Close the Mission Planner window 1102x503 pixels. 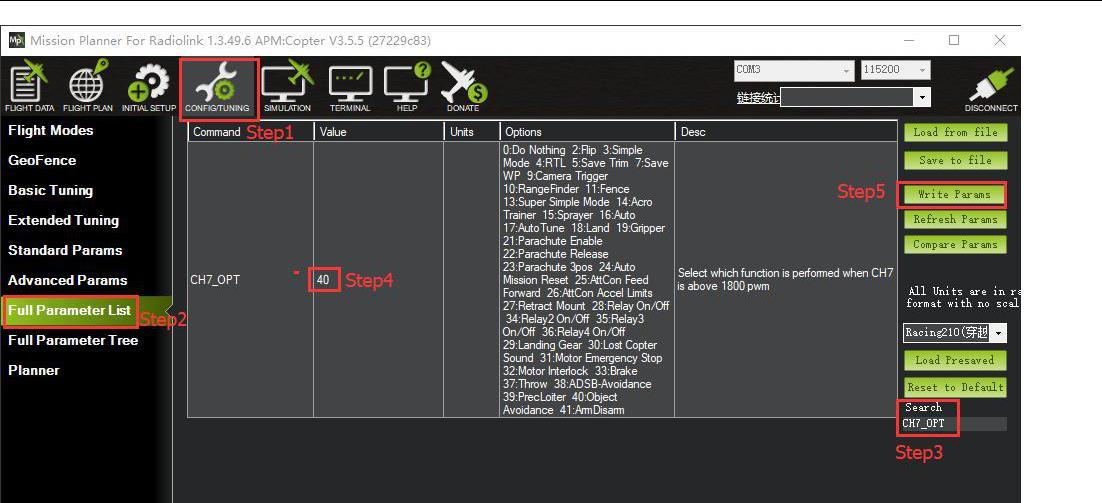point(999,41)
